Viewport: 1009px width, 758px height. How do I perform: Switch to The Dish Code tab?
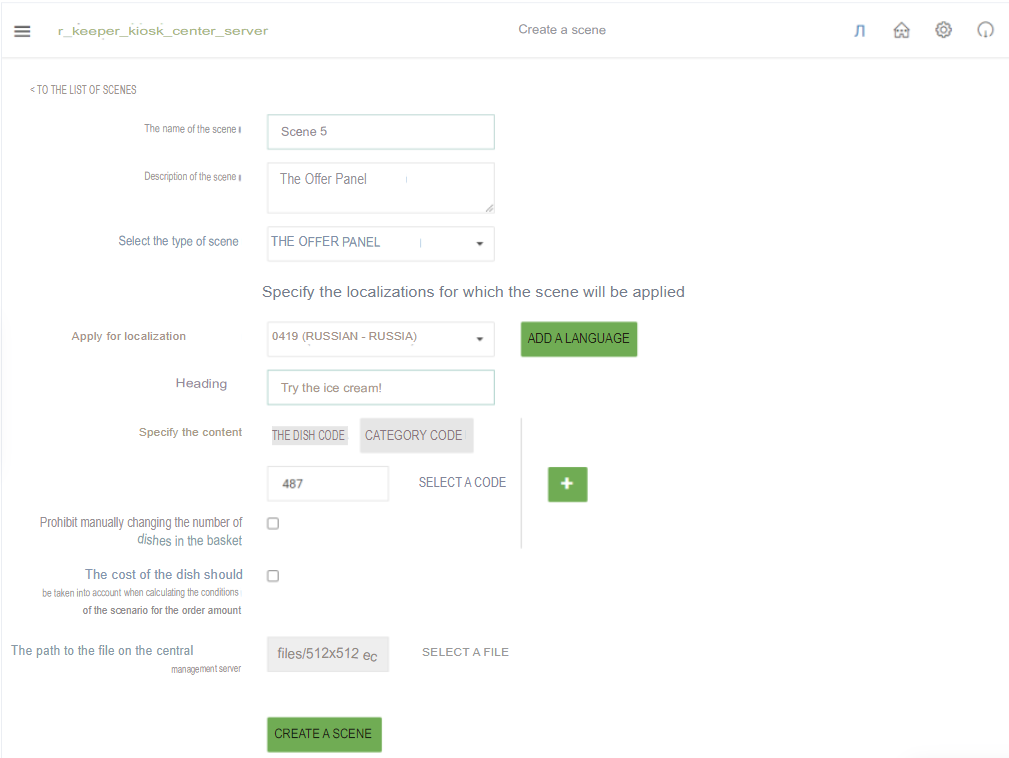click(x=308, y=436)
